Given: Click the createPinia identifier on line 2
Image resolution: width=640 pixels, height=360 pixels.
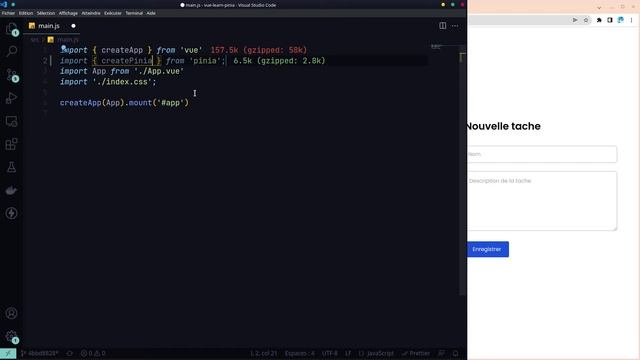Looking at the screenshot, I should [127, 61].
